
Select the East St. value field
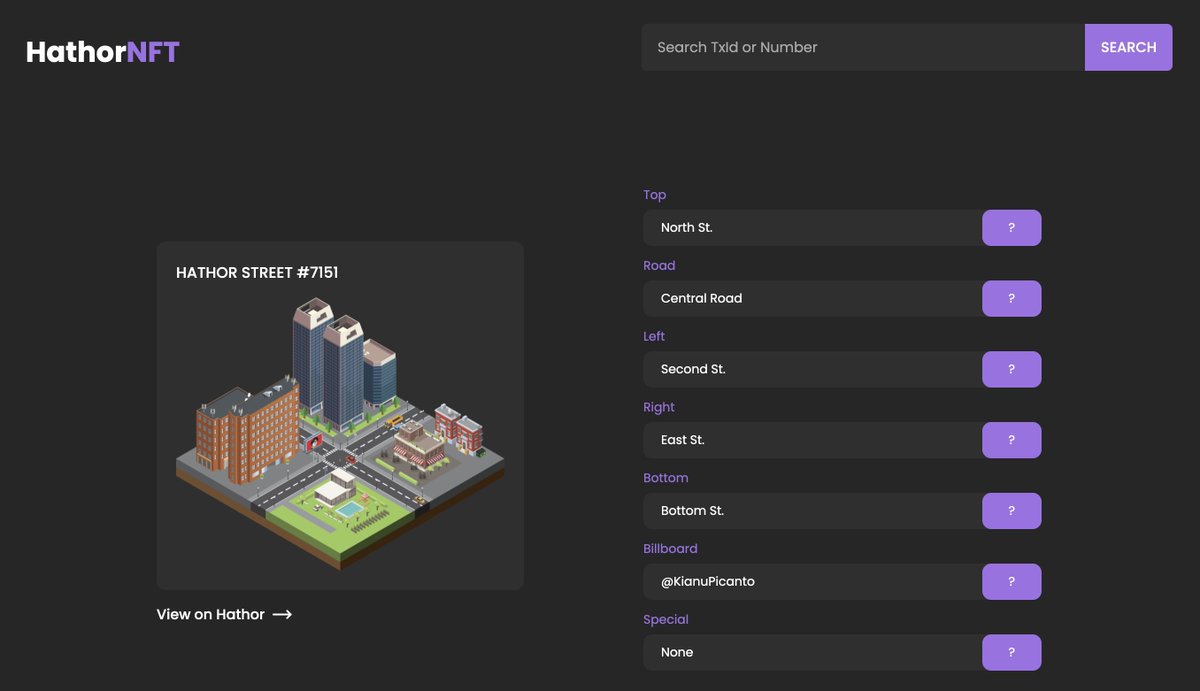click(812, 440)
